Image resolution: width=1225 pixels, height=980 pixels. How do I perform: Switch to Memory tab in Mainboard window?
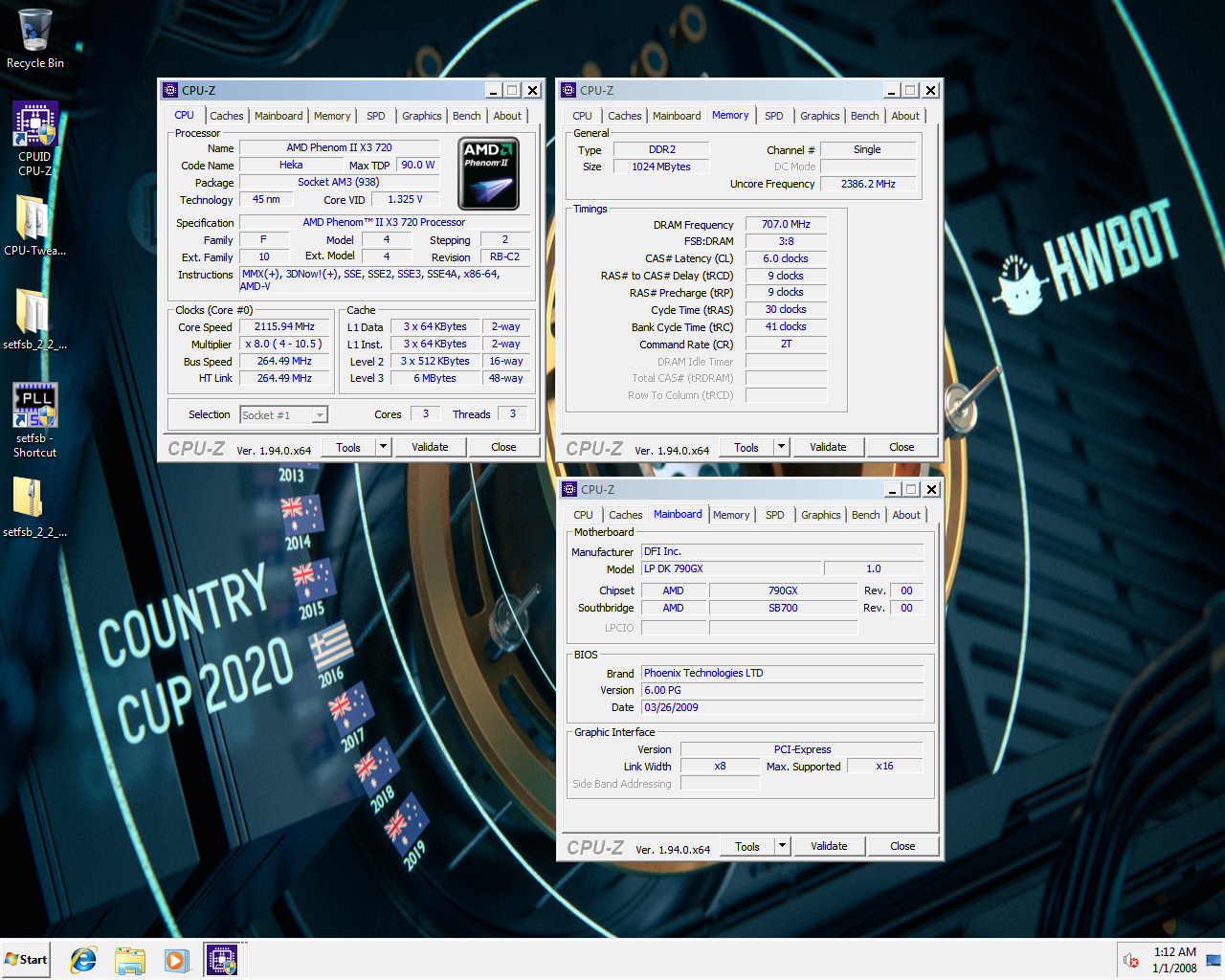point(731,515)
